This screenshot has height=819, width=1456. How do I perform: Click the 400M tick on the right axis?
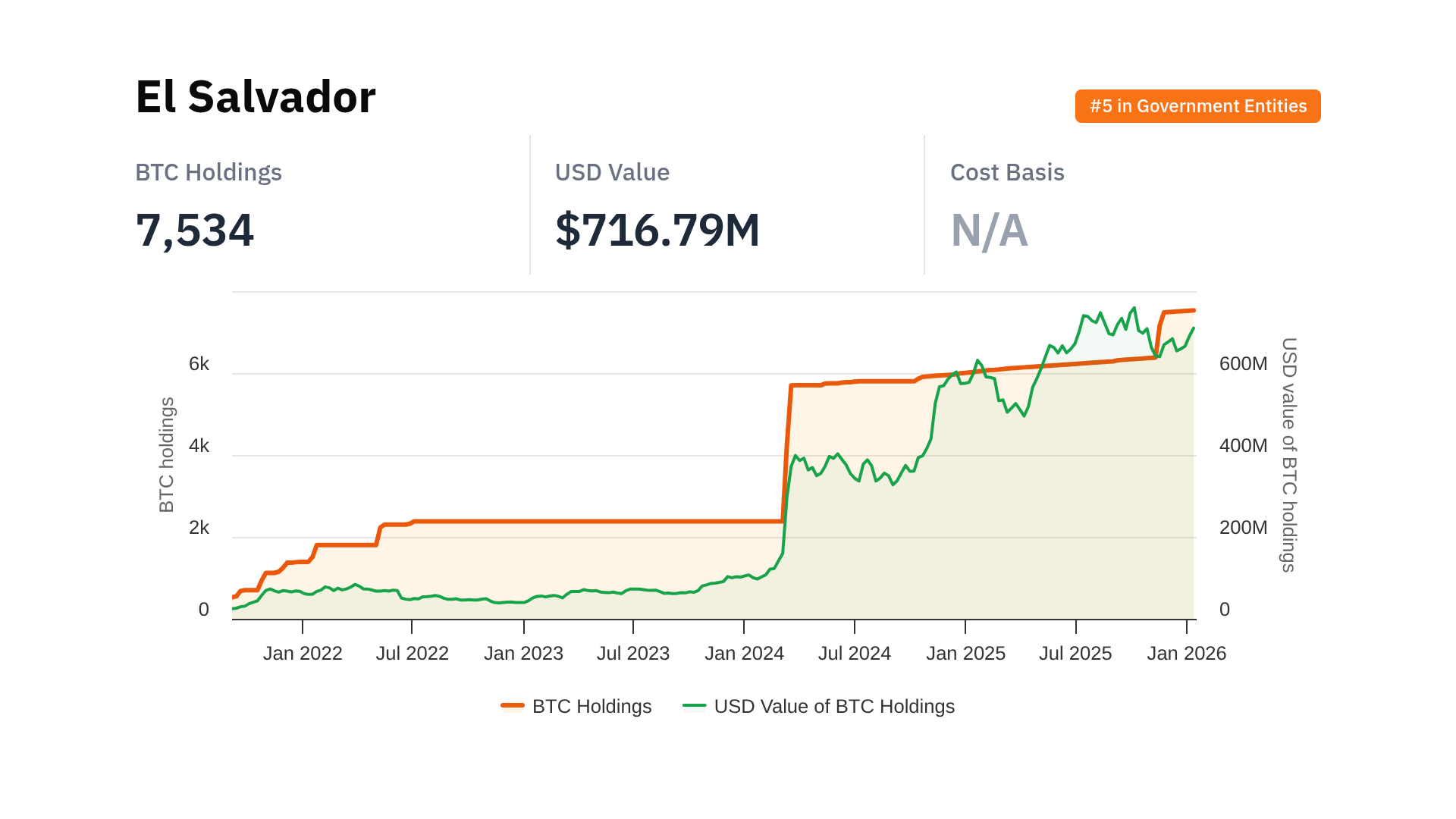coord(1243,446)
